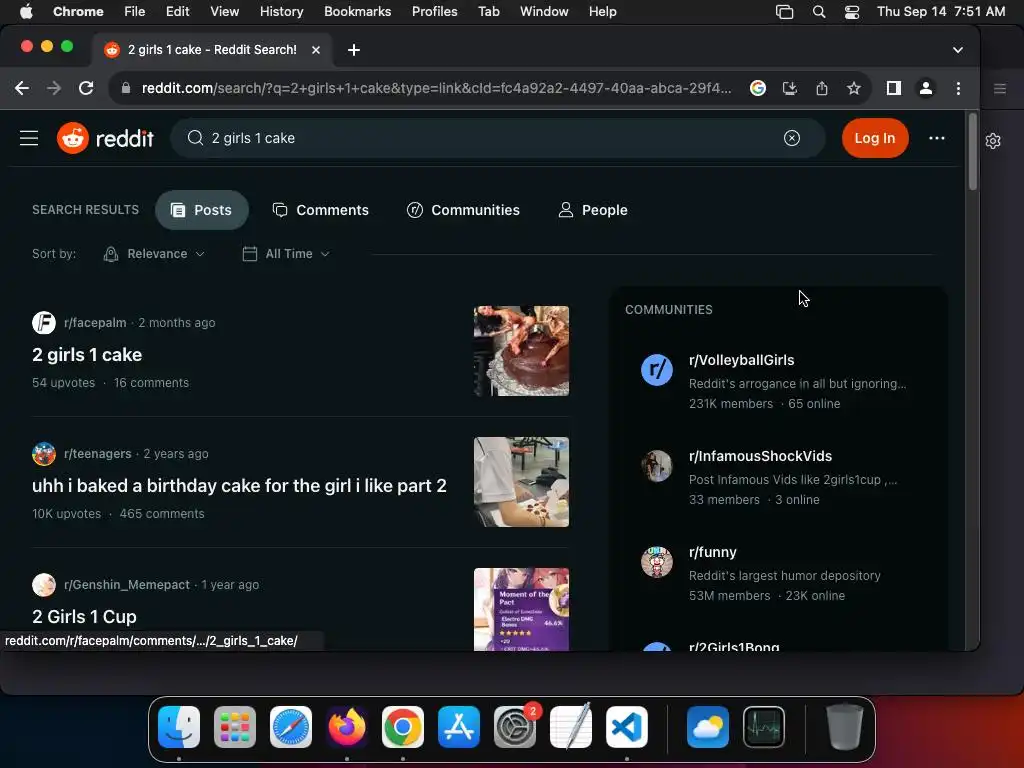Switch to the Comments tab

click(x=321, y=210)
